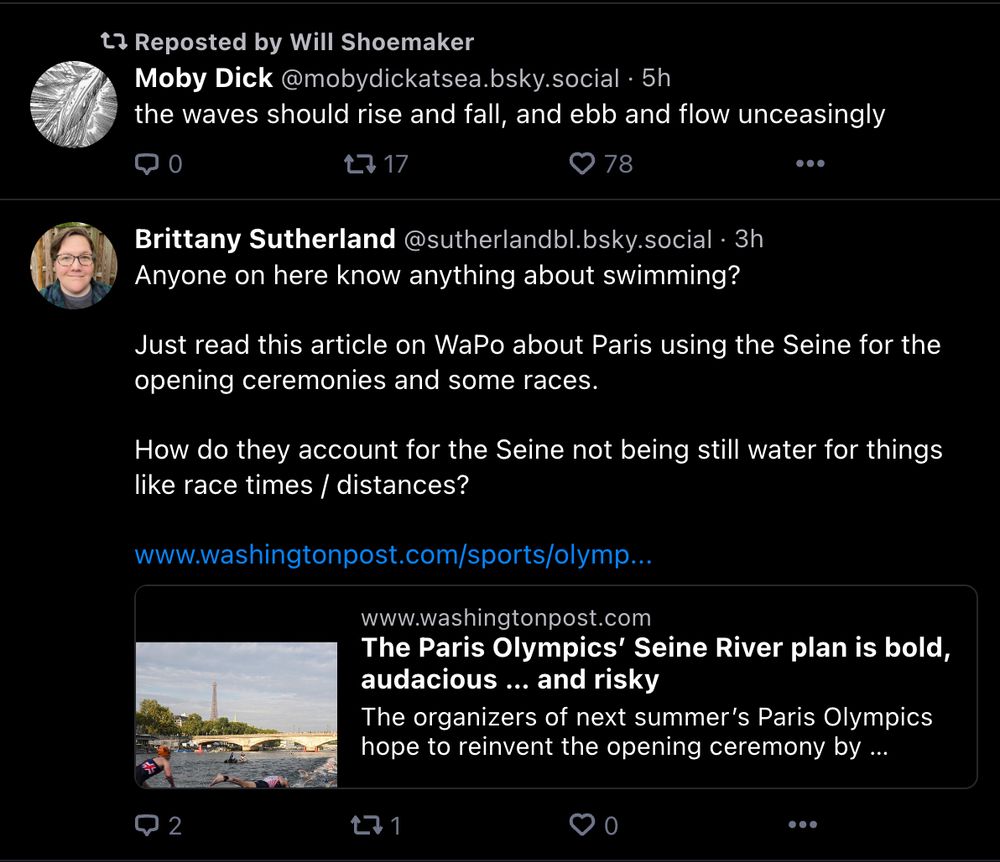Image resolution: width=1000 pixels, height=862 pixels.
Task: Open more options on Brittany's post
Action: click(803, 825)
